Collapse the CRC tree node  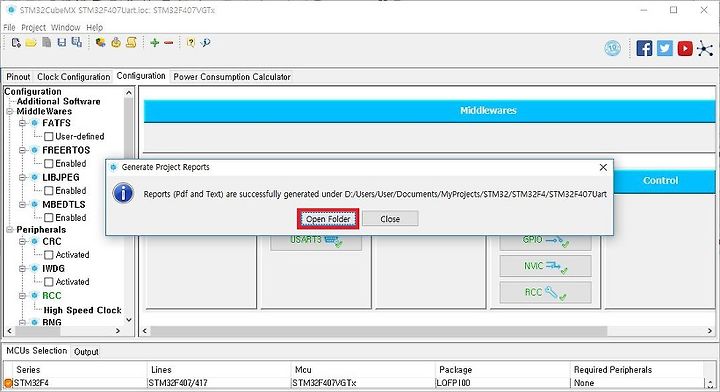22,241
